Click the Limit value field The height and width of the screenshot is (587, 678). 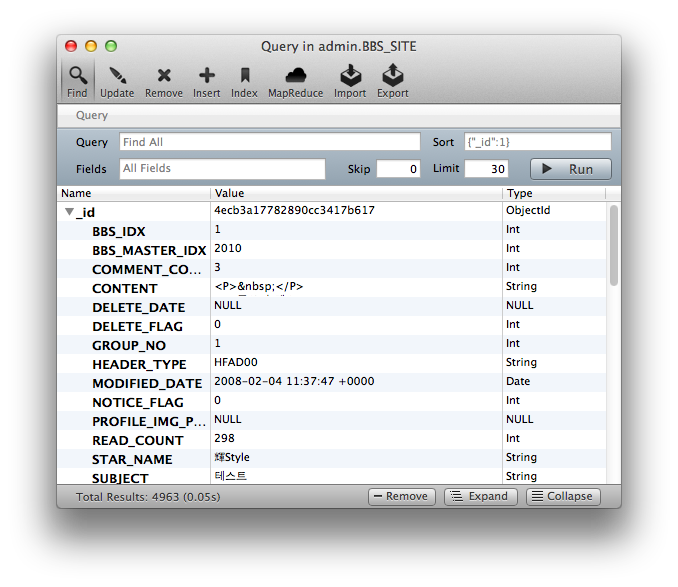486,169
